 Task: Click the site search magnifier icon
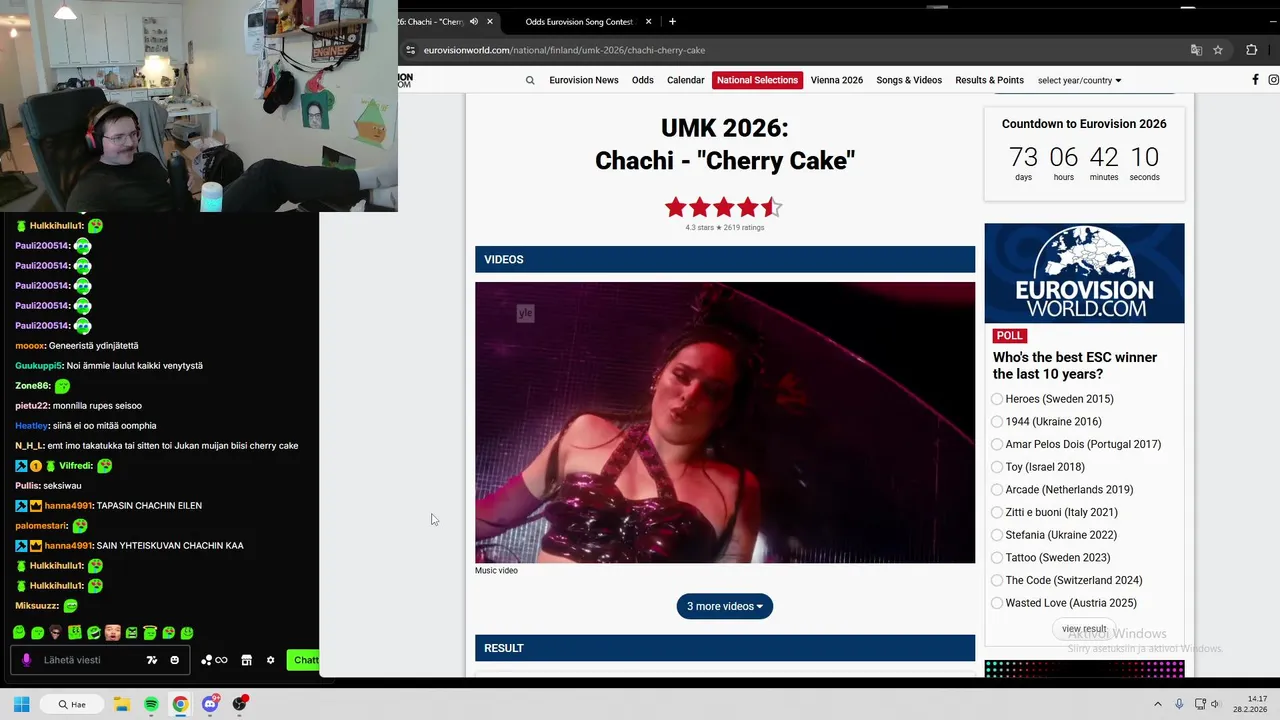pos(530,80)
